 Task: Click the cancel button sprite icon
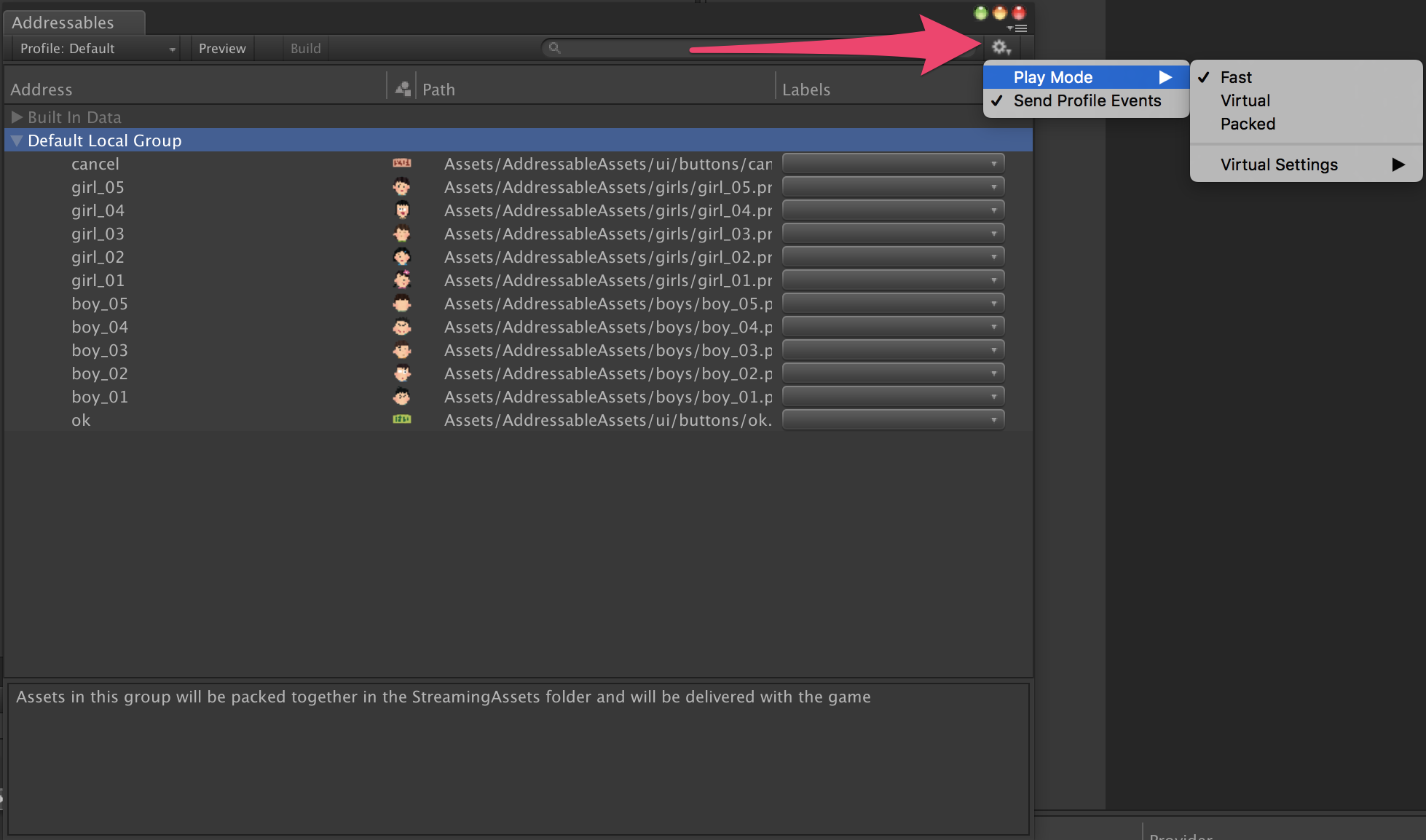coord(402,163)
